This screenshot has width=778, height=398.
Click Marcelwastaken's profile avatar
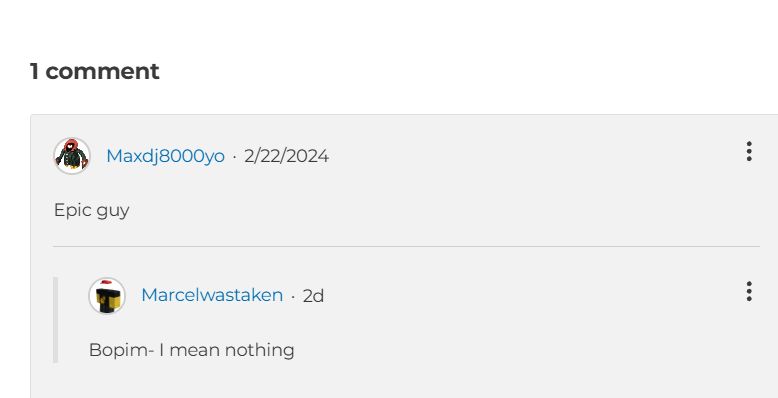[107, 296]
